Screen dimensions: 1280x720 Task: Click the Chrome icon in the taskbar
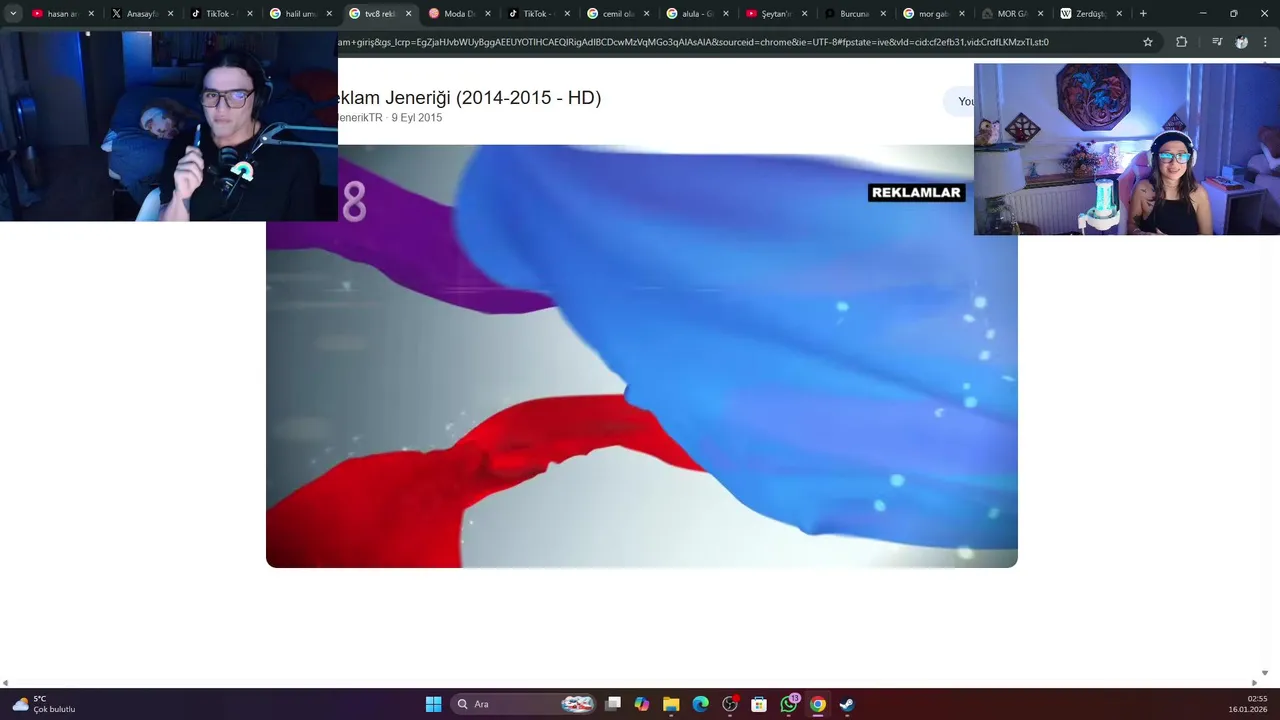(x=818, y=704)
